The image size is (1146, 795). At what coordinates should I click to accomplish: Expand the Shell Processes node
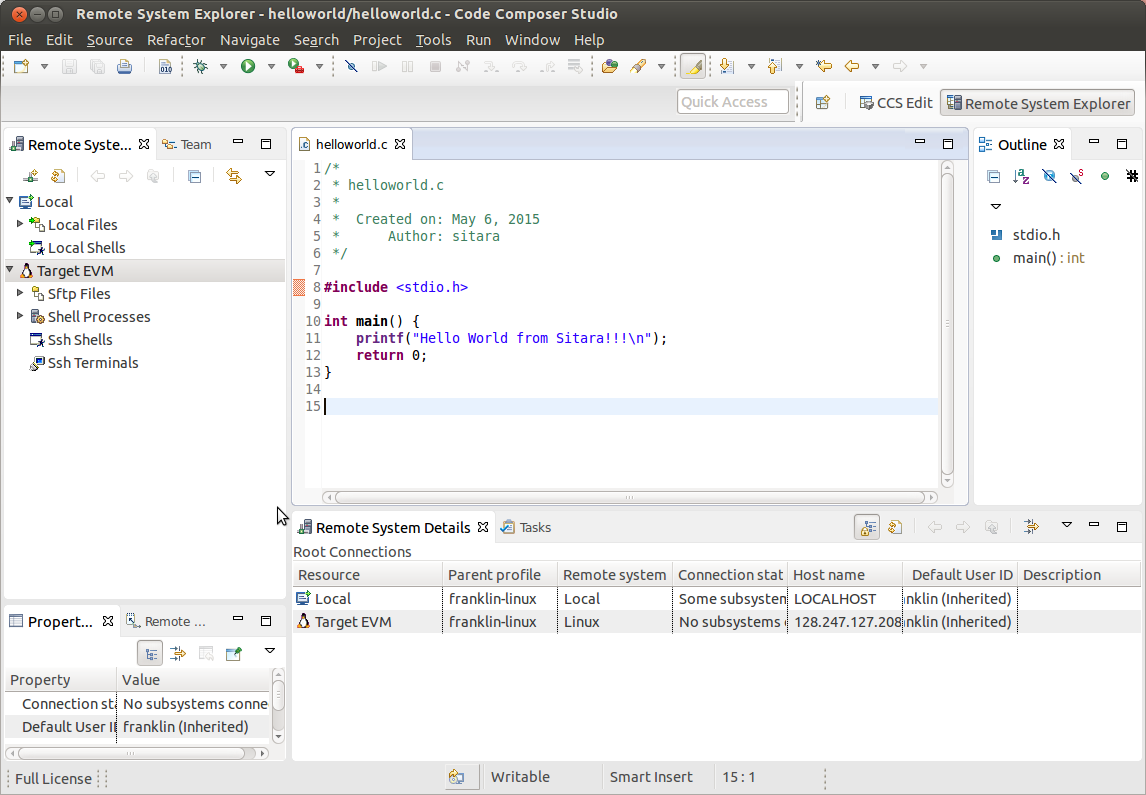pyautogui.click(x=20, y=316)
